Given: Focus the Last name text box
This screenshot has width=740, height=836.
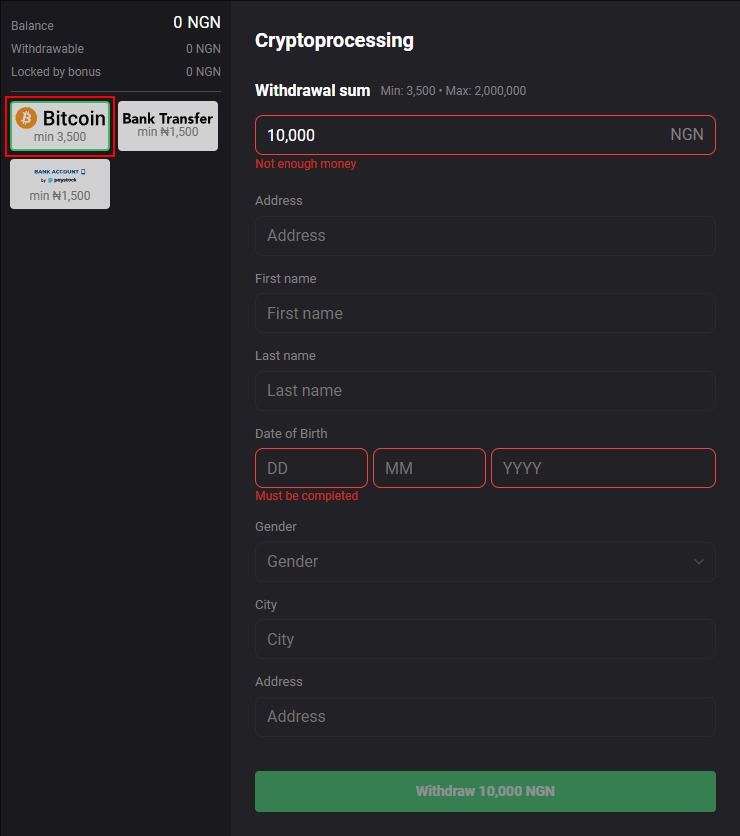Looking at the screenshot, I should coord(485,391).
